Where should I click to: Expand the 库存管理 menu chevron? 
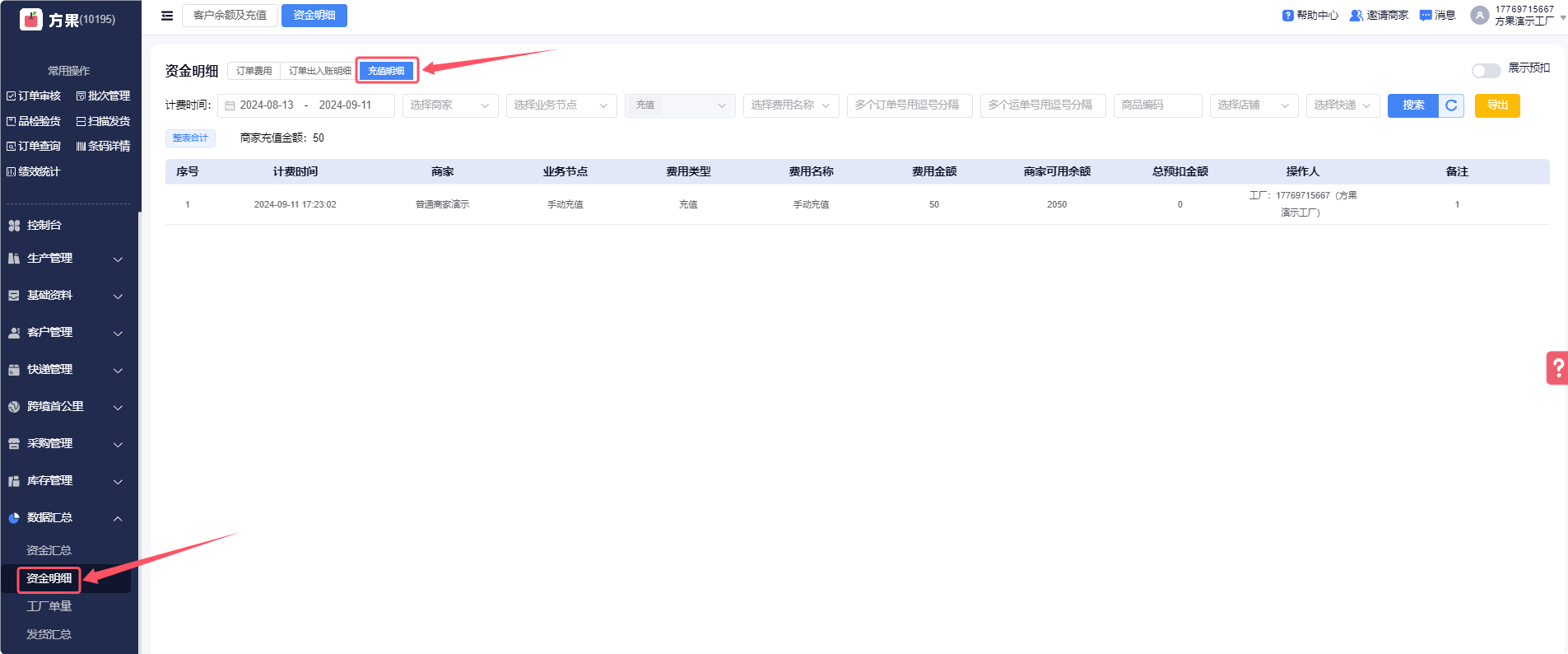point(118,482)
